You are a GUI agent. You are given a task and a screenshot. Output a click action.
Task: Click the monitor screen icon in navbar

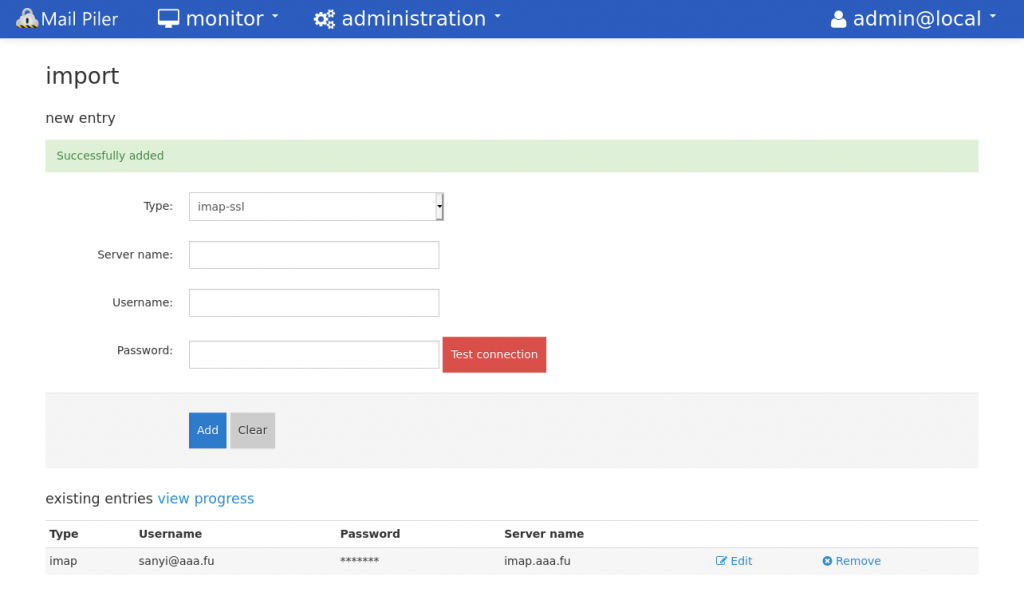tap(168, 18)
